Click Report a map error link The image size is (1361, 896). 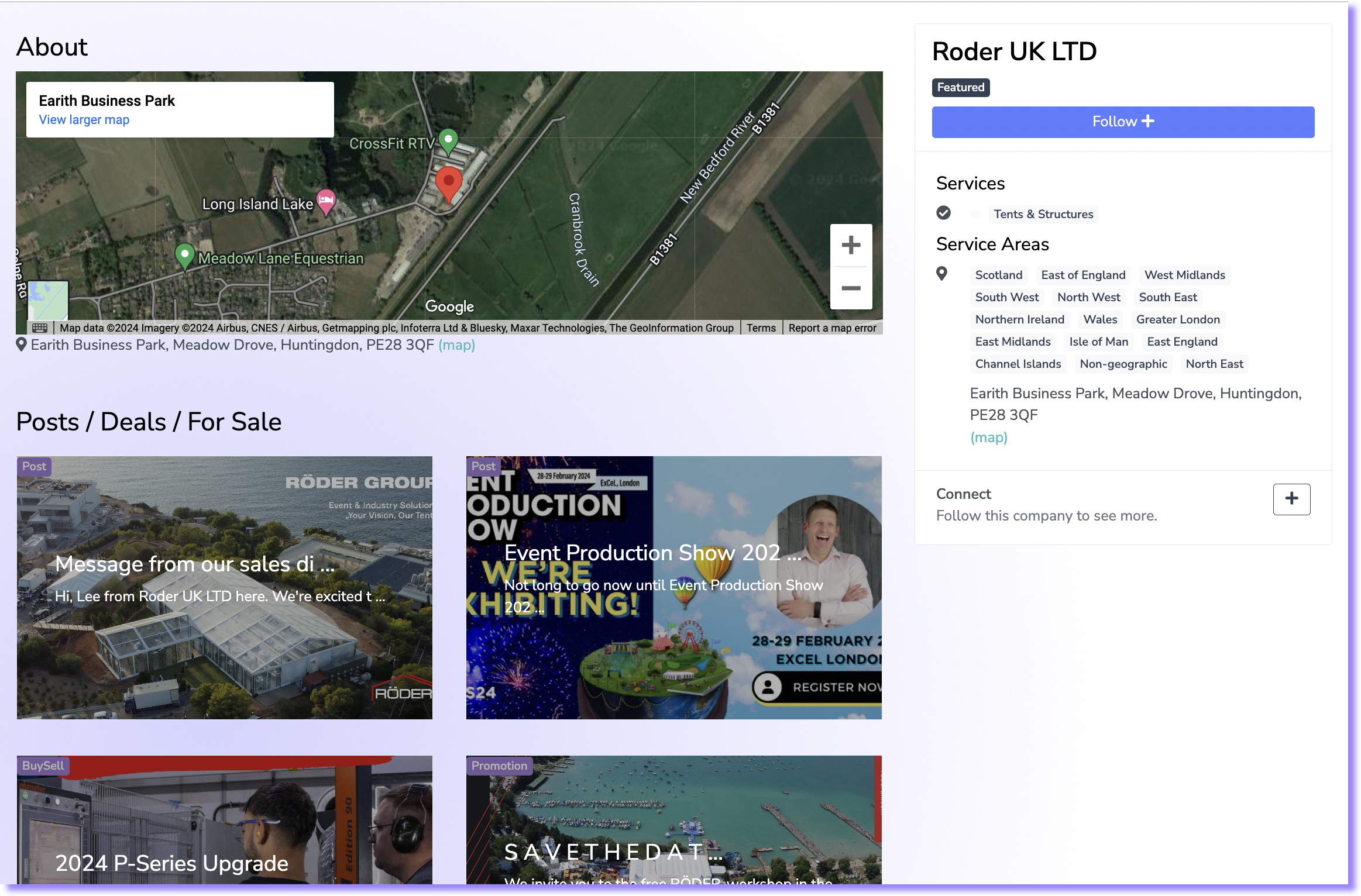click(832, 328)
